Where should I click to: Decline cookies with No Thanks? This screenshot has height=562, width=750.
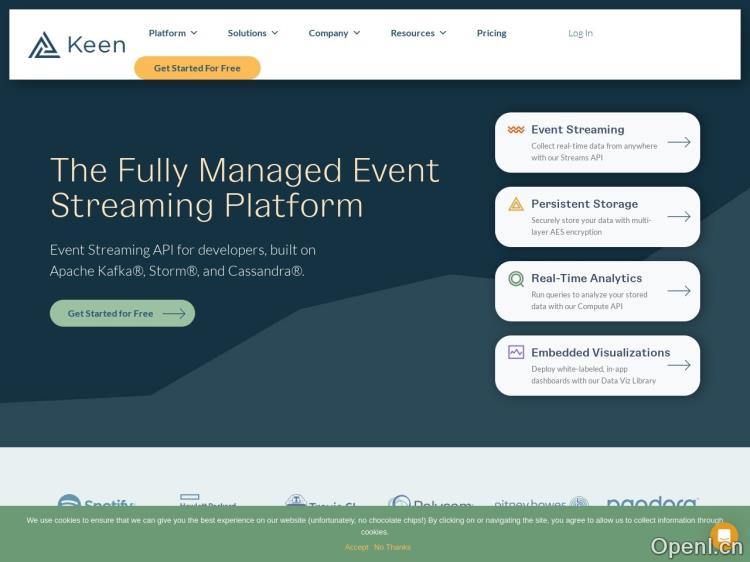click(x=392, y=547)
